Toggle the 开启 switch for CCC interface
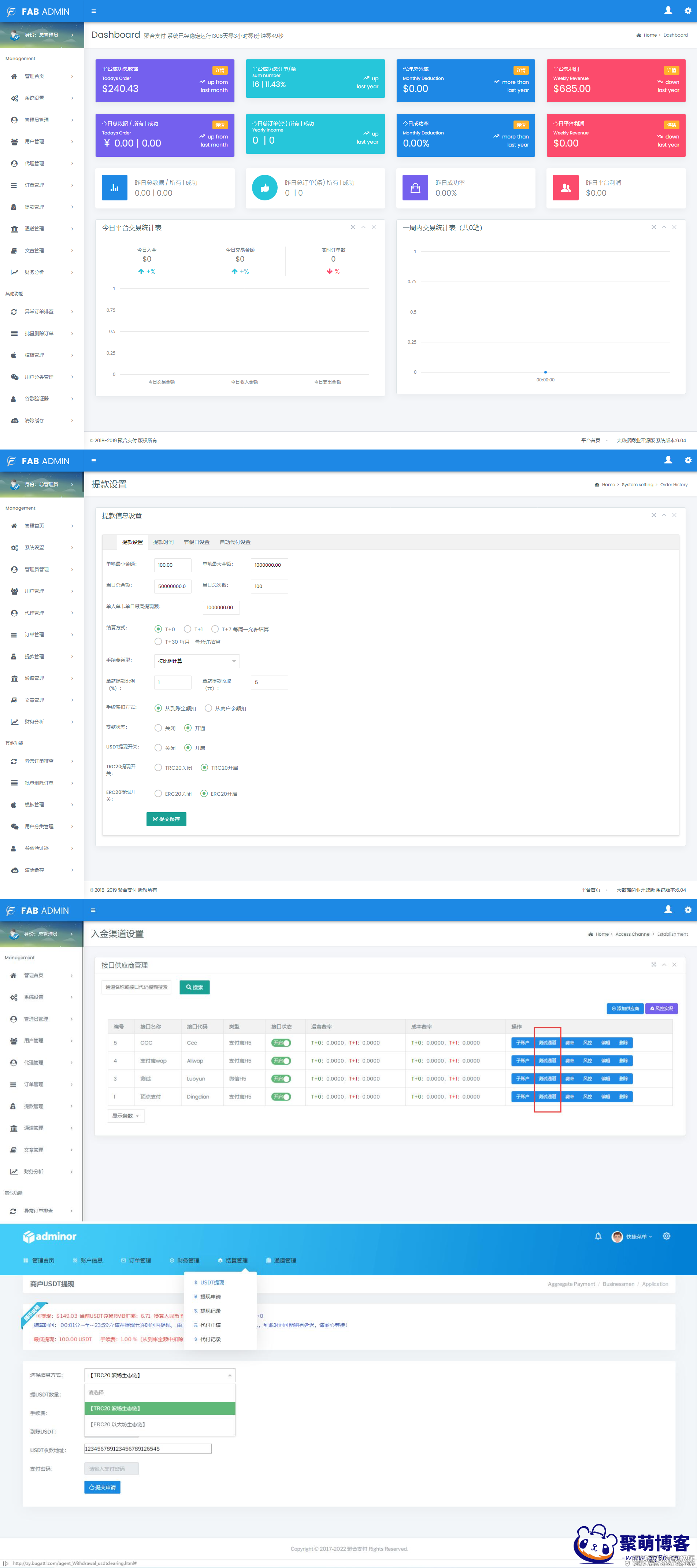This screenshot has width=697, height=1568. point(281,1043)
